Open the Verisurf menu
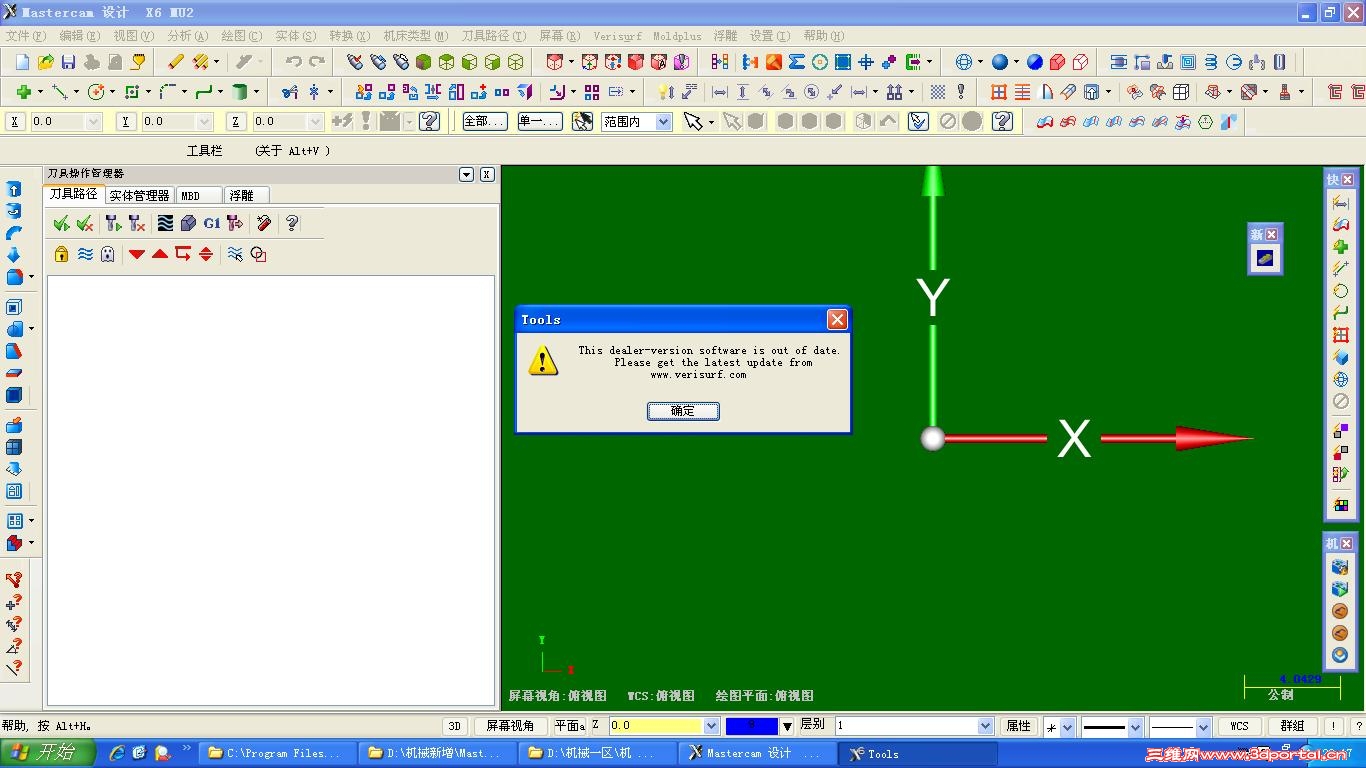 618,36
